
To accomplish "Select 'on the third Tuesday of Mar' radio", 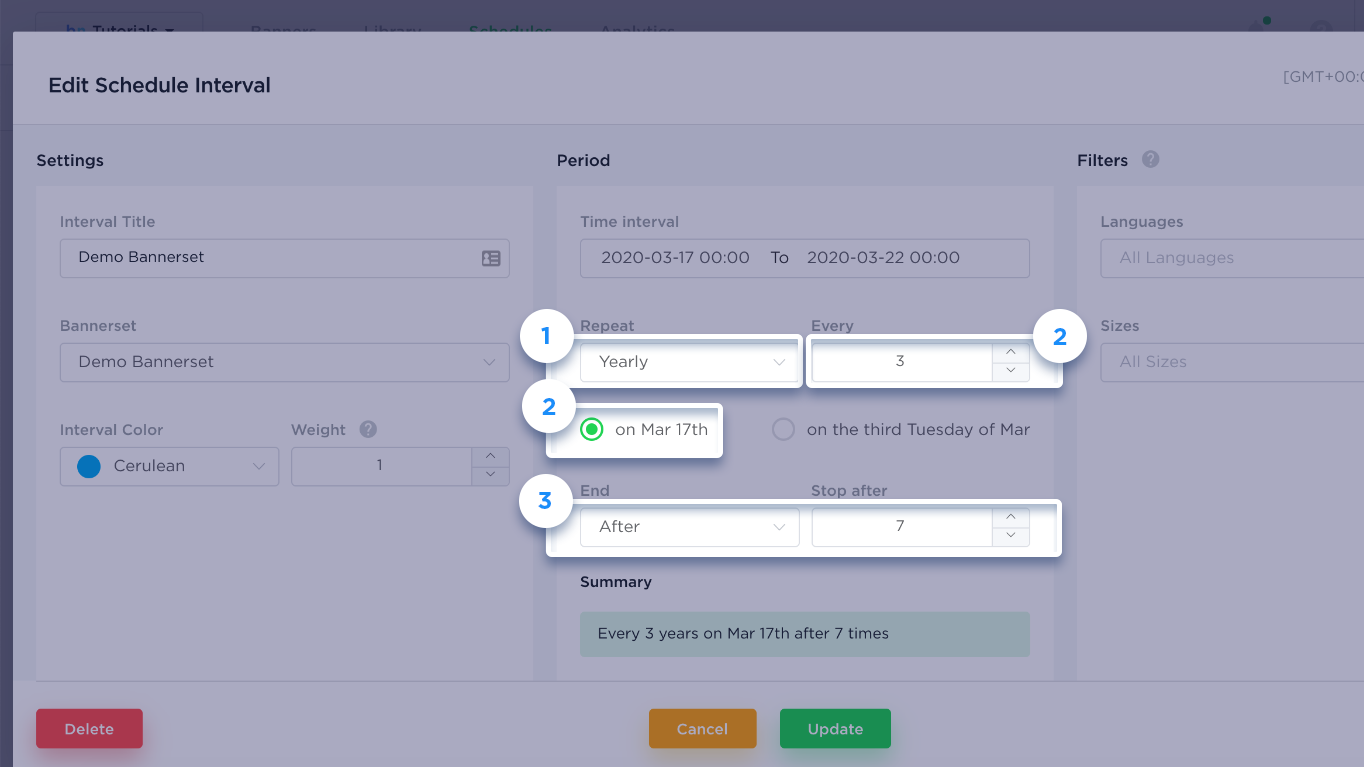I will tap(783, 430).
